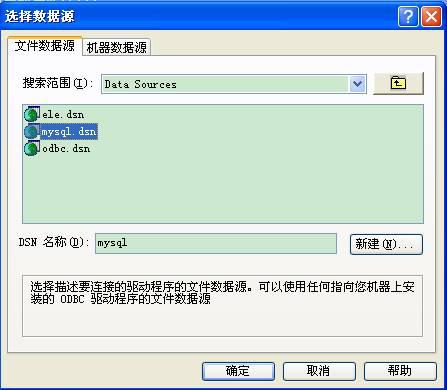Click the ele.dsn file icon
The image size is (447, 390).
[32, 114]
